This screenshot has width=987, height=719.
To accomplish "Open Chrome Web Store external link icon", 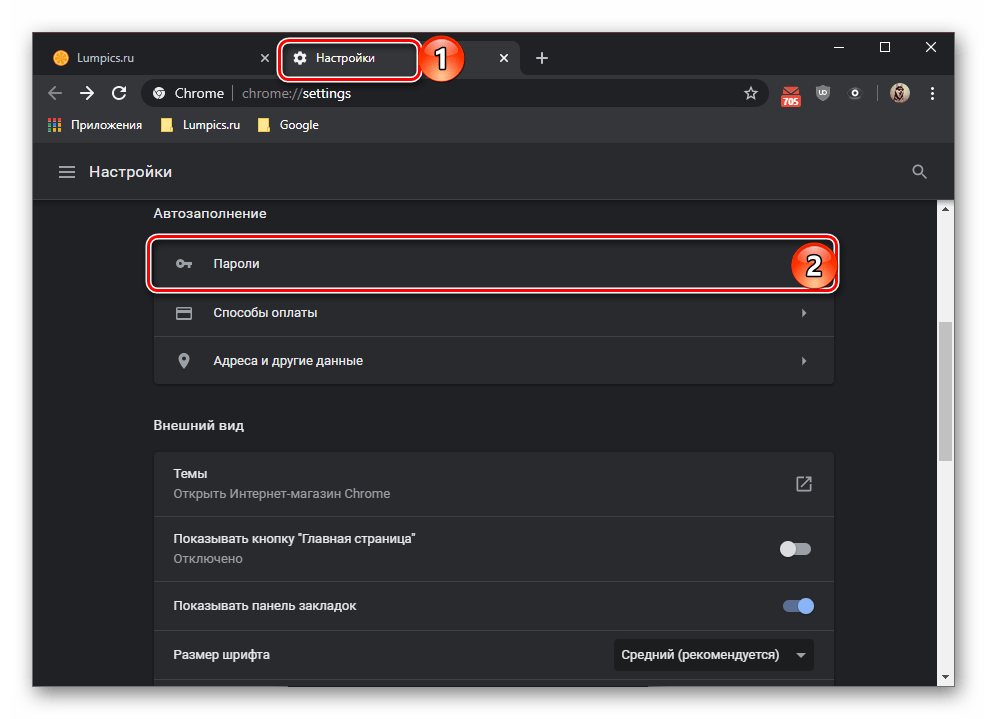I will coord(804,484).
